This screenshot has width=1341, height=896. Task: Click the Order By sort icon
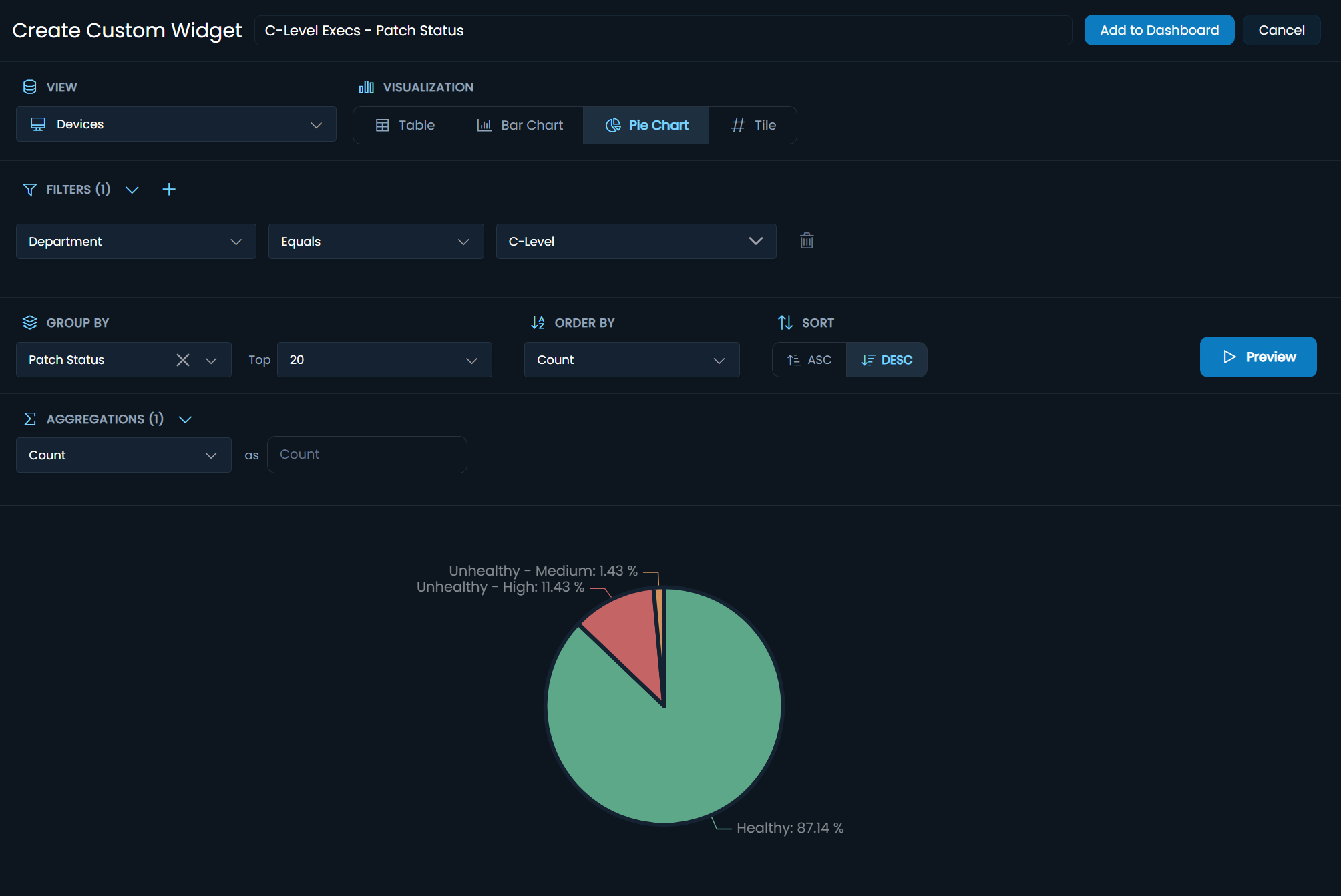538,323
